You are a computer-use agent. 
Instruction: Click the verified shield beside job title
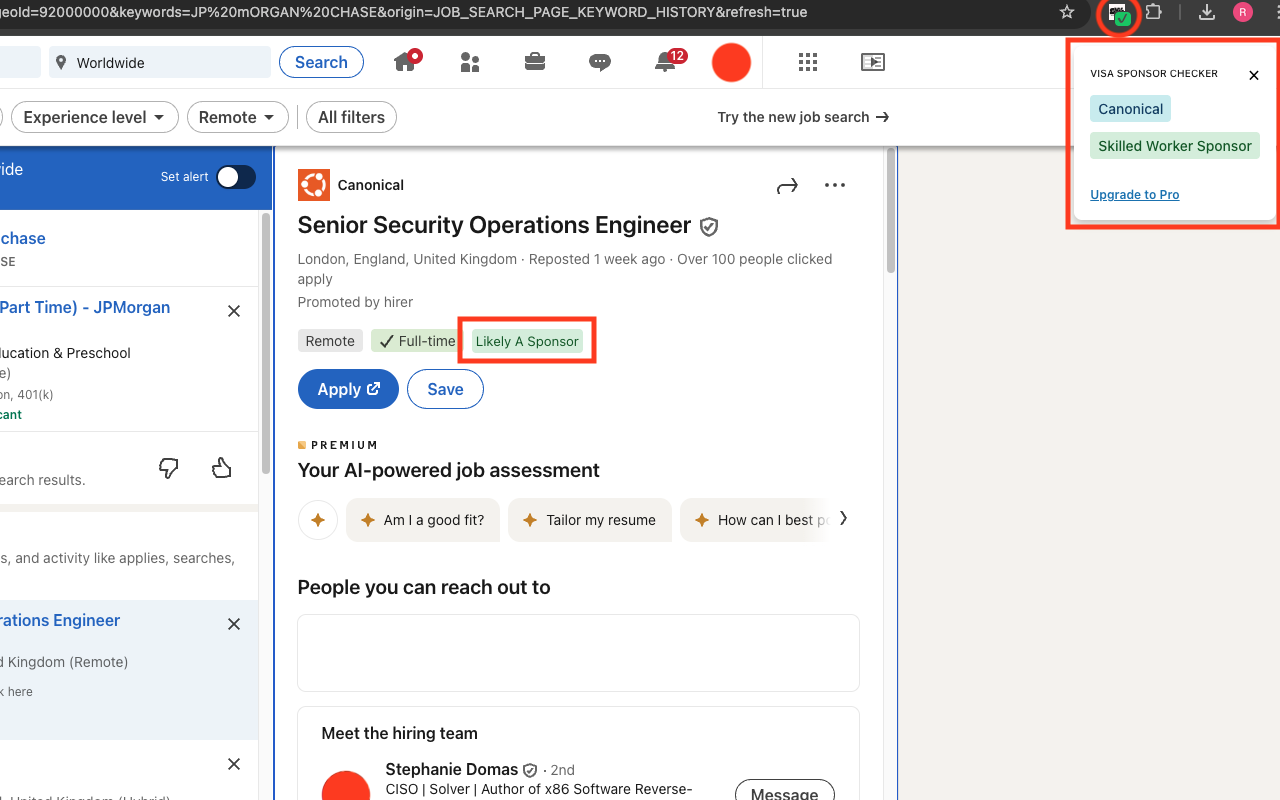point(709,227)
